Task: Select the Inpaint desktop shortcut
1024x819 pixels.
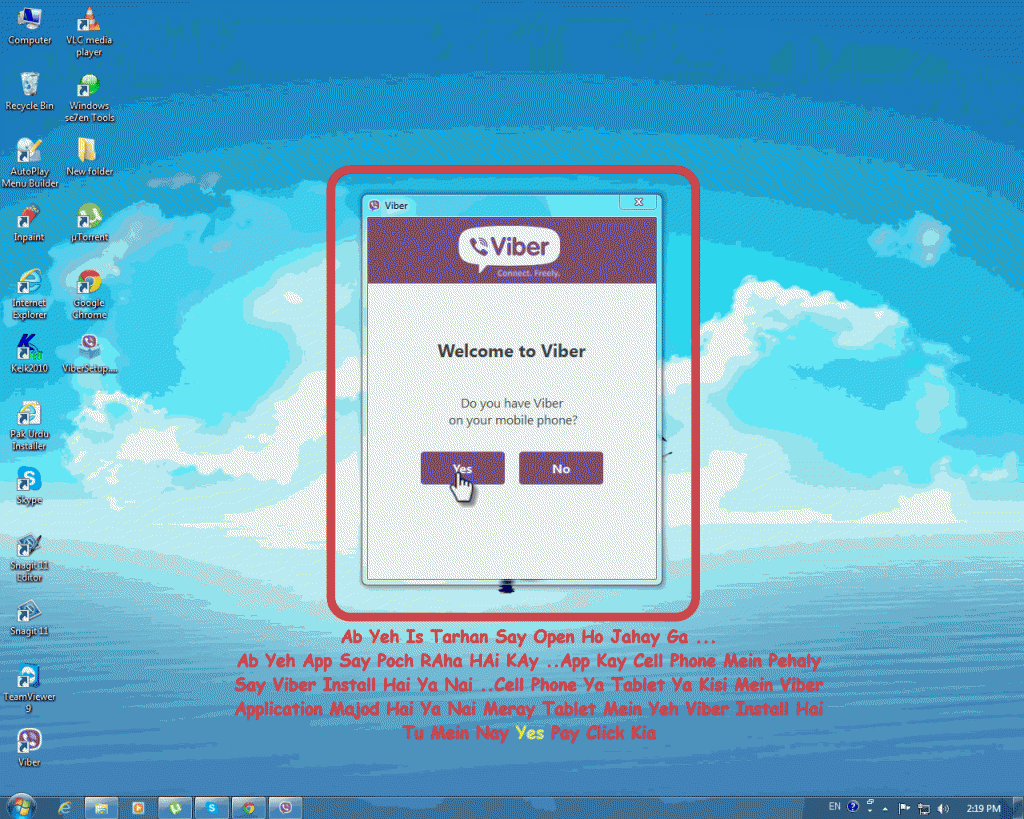Action: pyautogui.click(x=29, y=223)
